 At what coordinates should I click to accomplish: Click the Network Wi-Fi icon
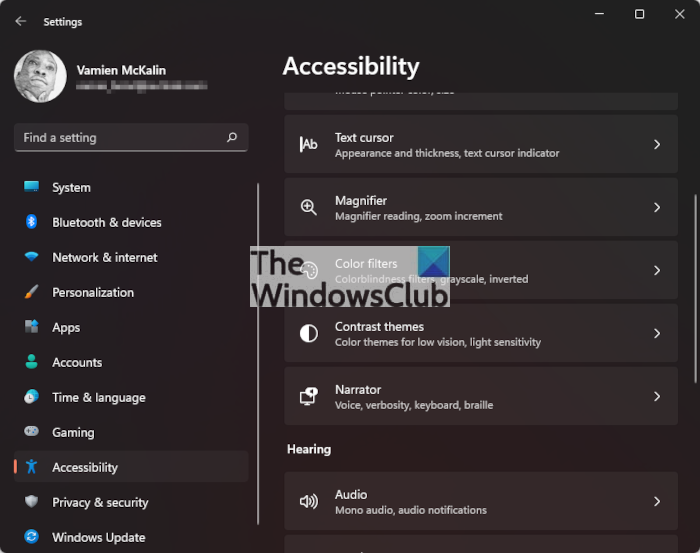(x=32, y=257)
